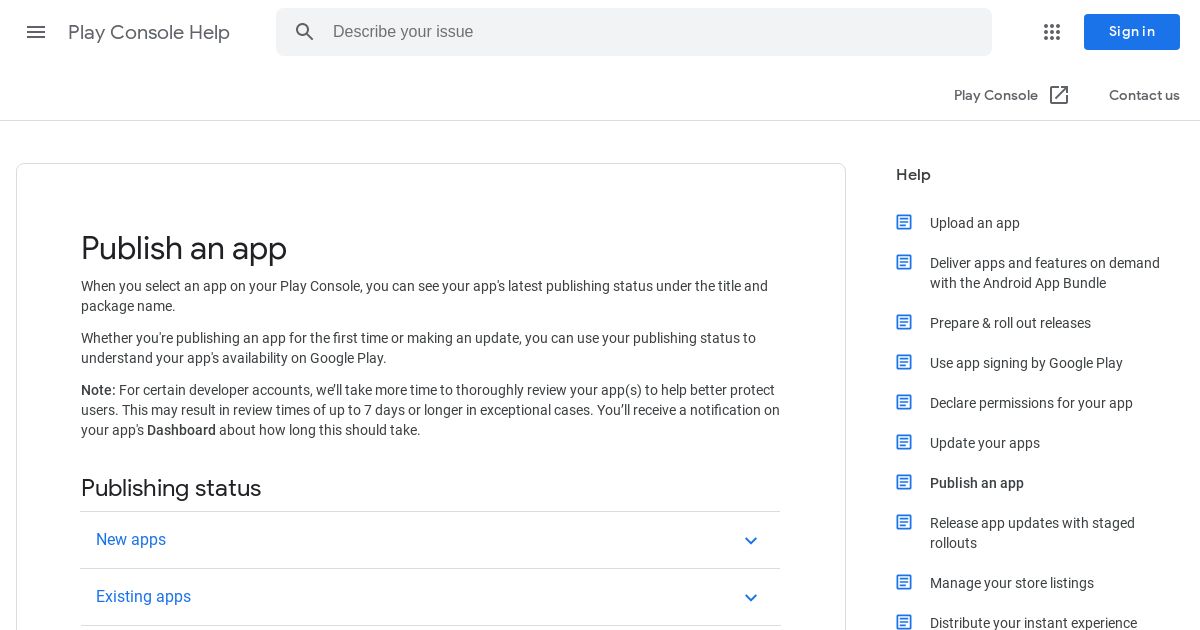1200x630 pixels.
Task: Open the Google apps grid
Action: [x=1052, y=32]
